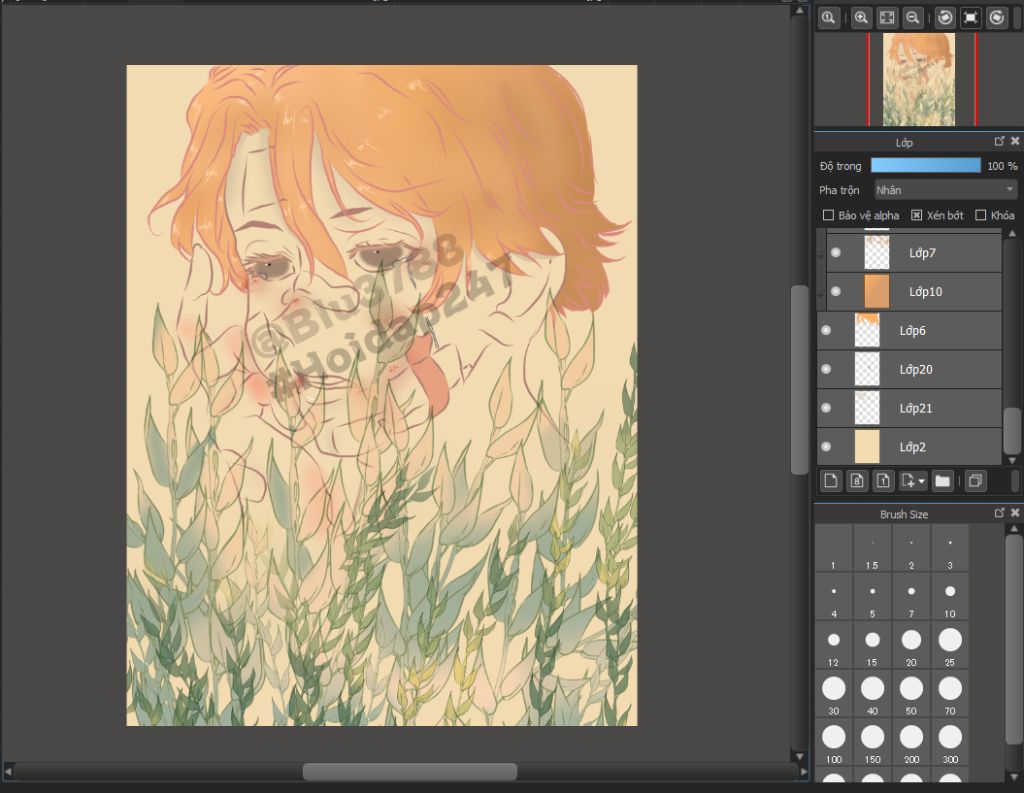Select the Lớp7 layer row
Image resolution: width=1024 pixels, height=793 pixels.
(914, 253)
